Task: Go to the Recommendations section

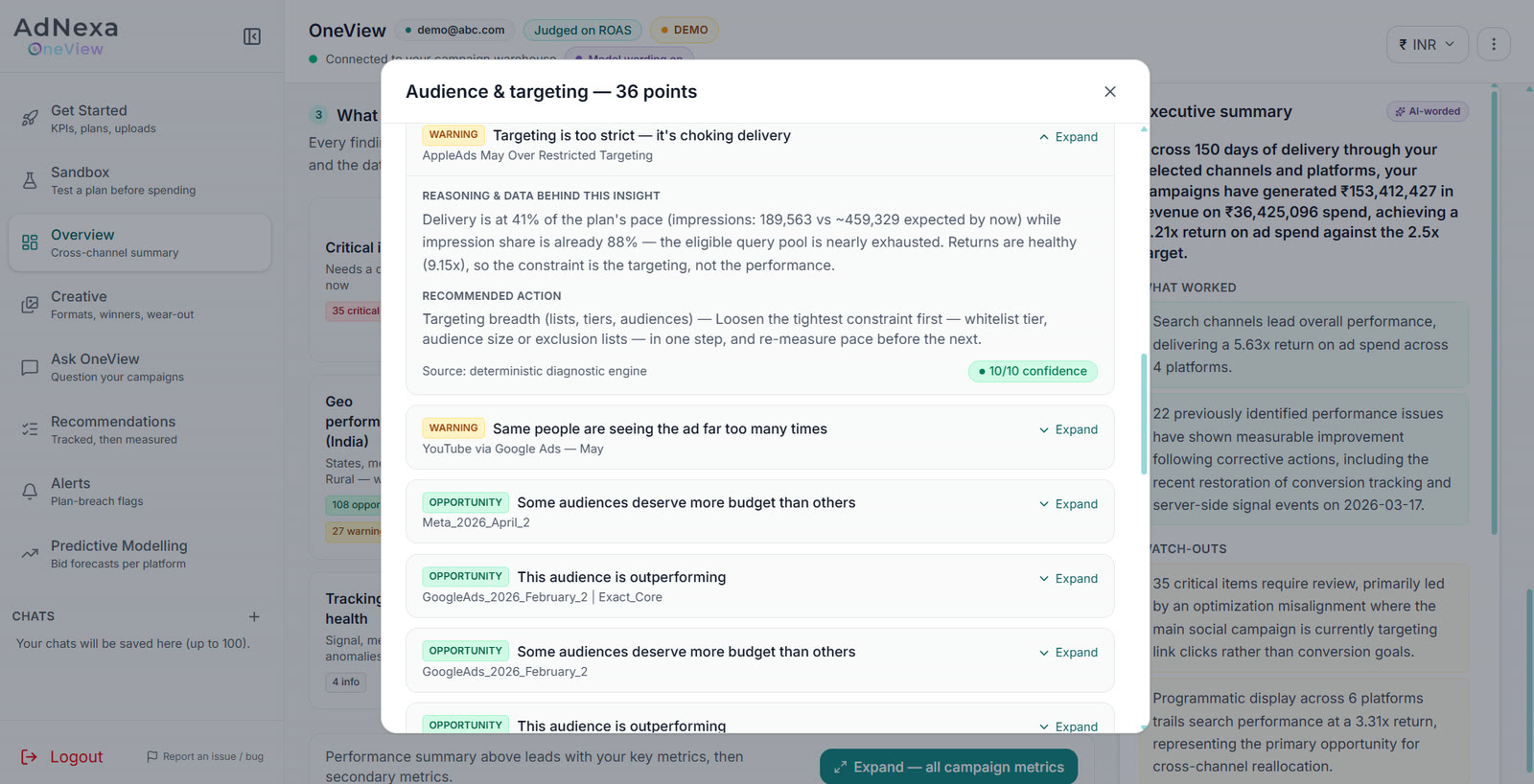Action: 140,429
